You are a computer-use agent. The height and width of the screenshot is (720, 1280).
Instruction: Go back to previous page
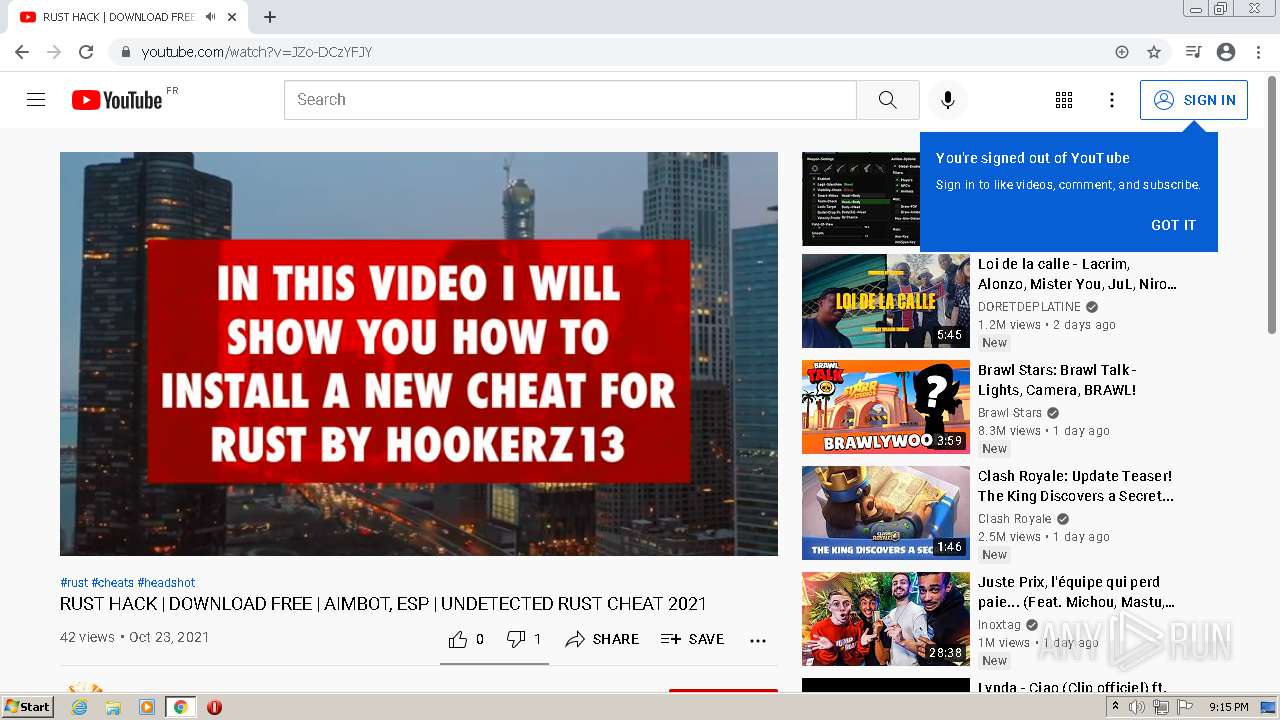tap(22, 52)
